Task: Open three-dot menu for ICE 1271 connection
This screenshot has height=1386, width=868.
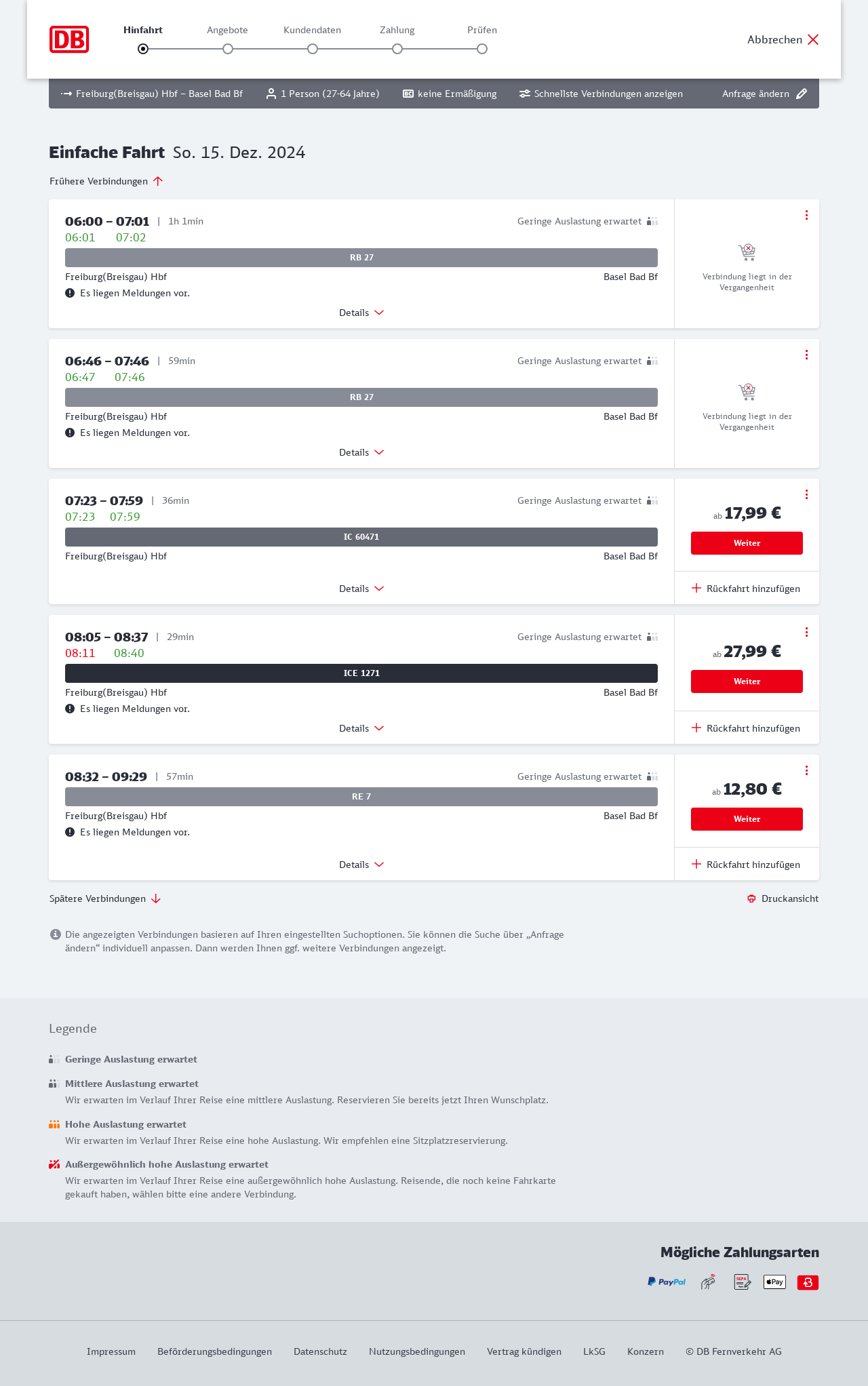Action: click(806, 632)
